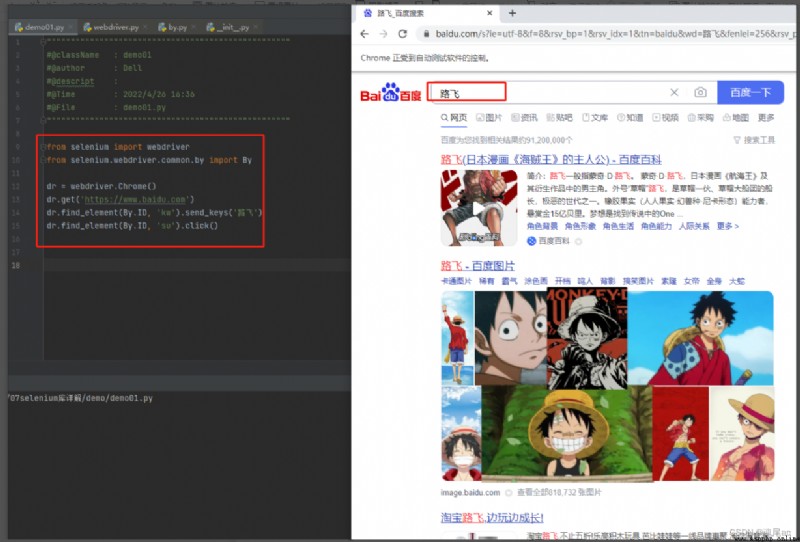Open image search camera icon
Viewport: 800px width, 542px height.
701,92
